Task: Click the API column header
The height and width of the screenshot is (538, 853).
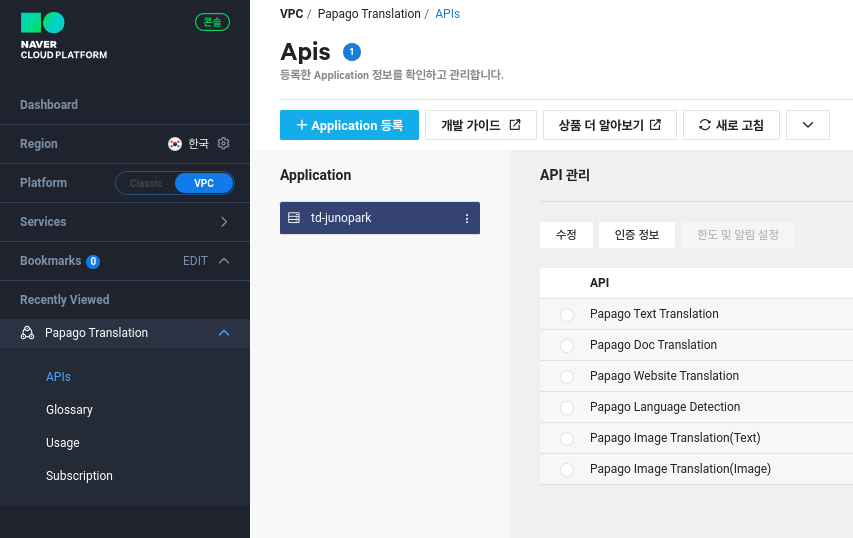Action: pos(599,283)
